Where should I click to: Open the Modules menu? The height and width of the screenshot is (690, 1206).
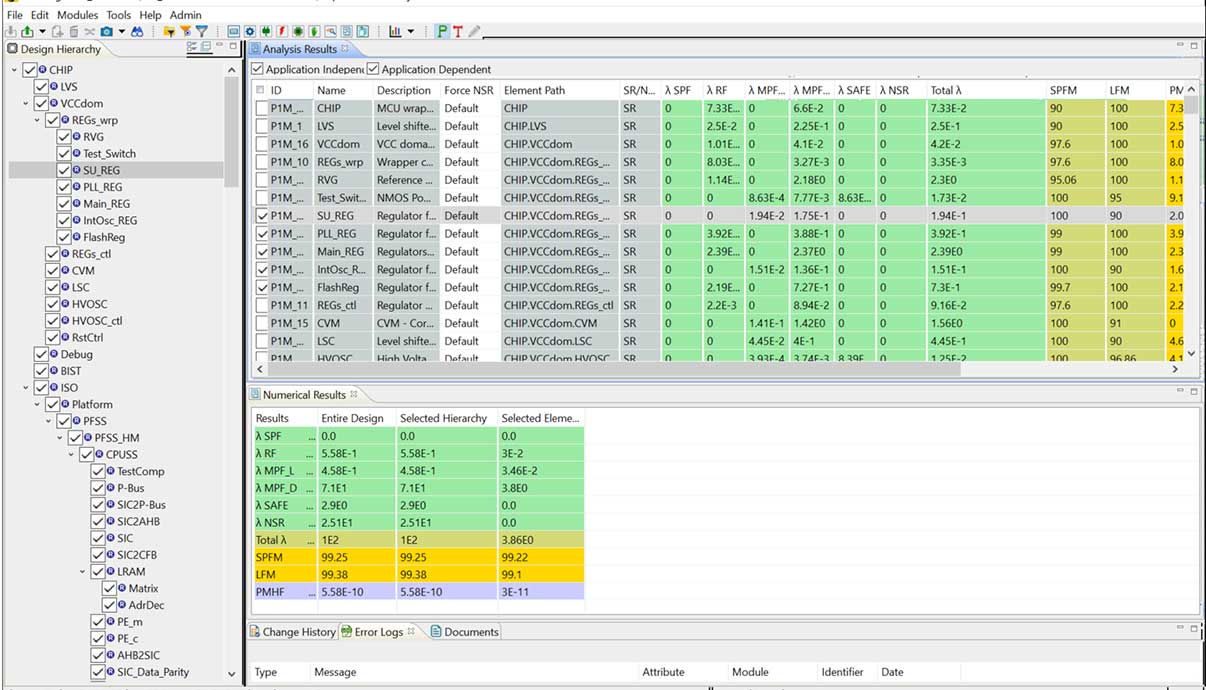click(78, 15)
